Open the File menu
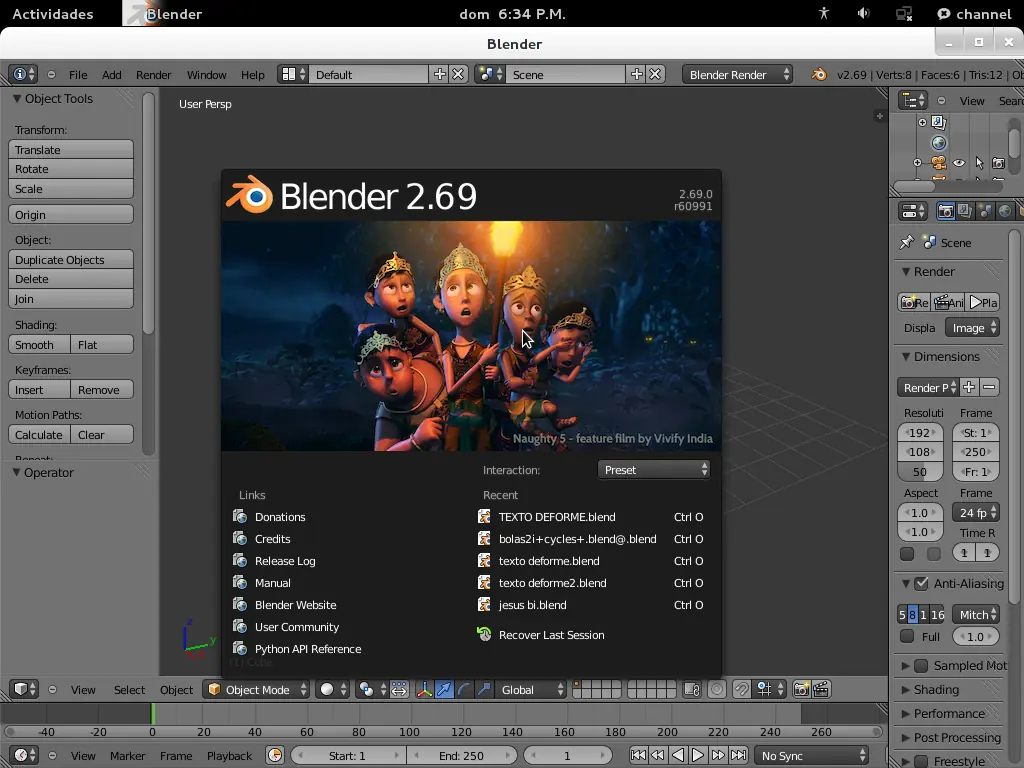 (78, 74)
